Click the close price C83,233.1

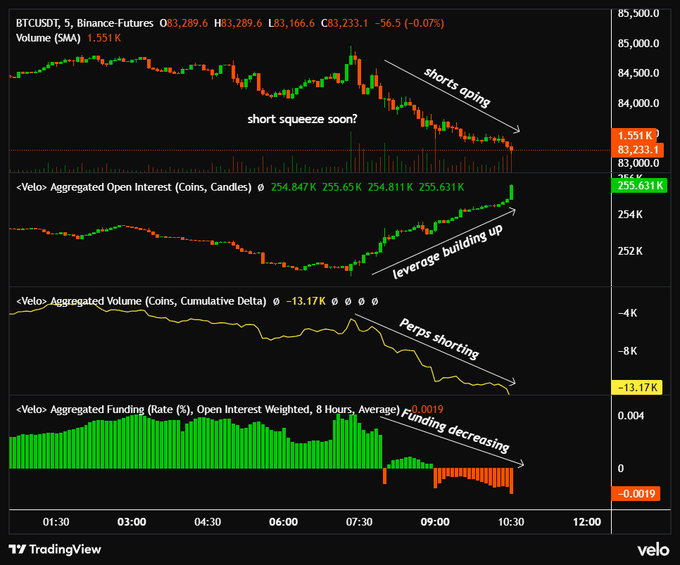click(344, 23)
